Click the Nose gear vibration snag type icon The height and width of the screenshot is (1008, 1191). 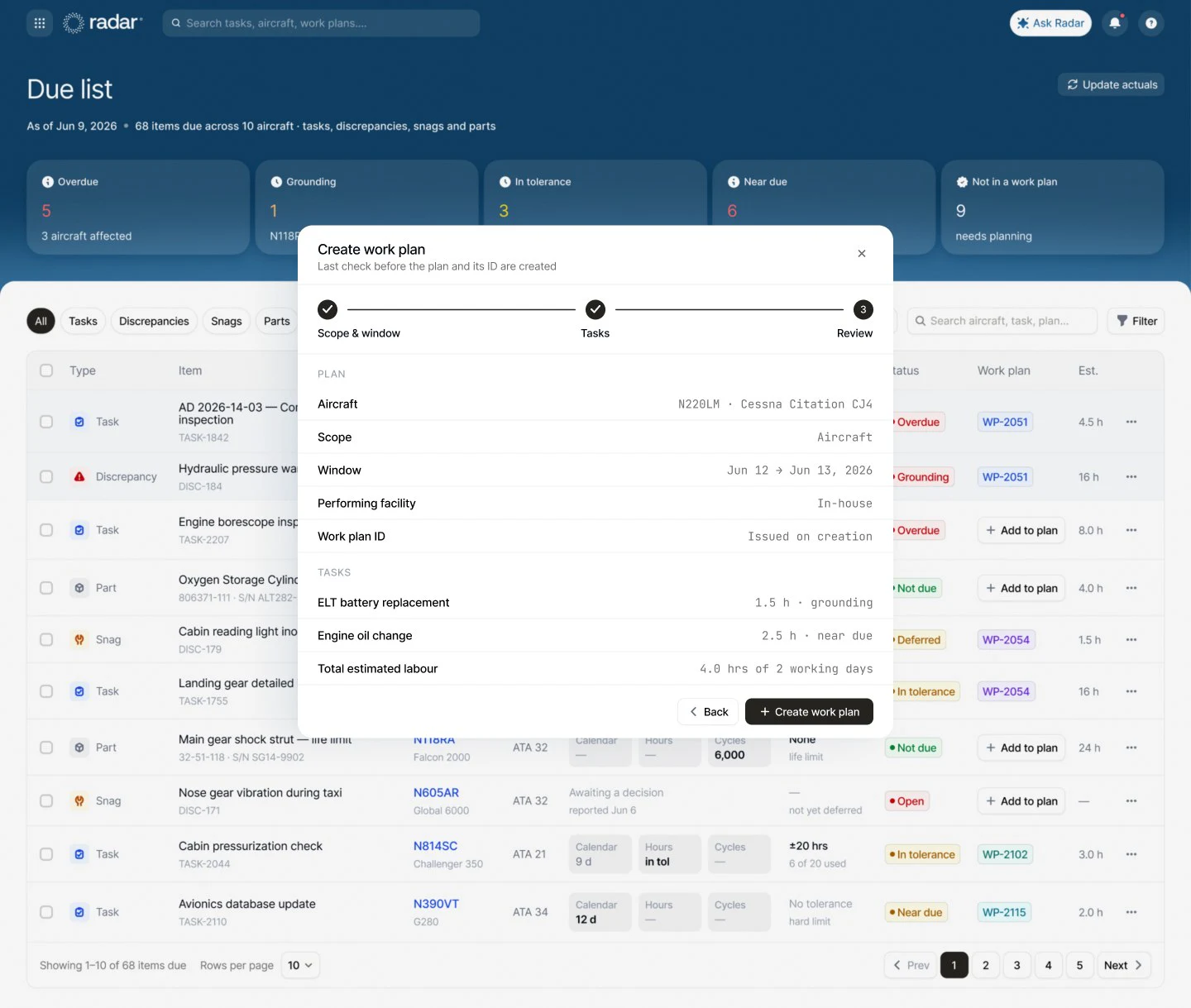tap(79, 800)
